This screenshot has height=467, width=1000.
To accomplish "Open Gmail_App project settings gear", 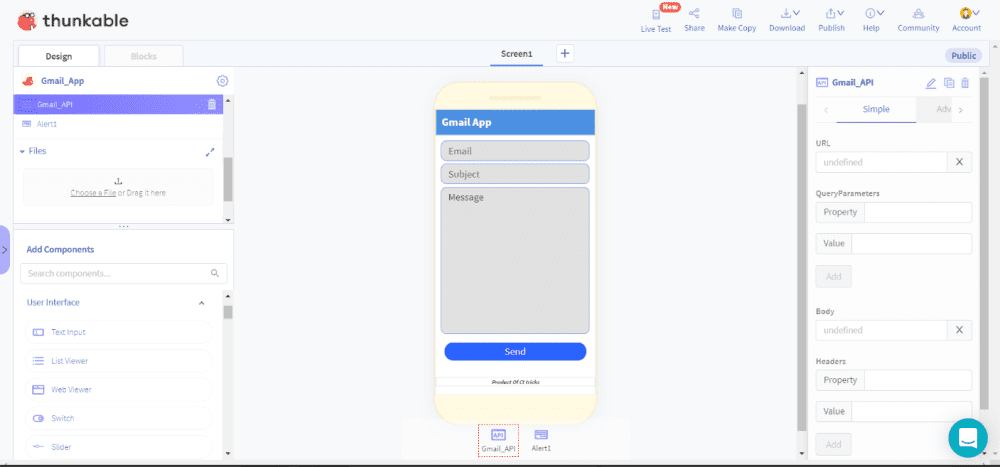I will point(222,81).
